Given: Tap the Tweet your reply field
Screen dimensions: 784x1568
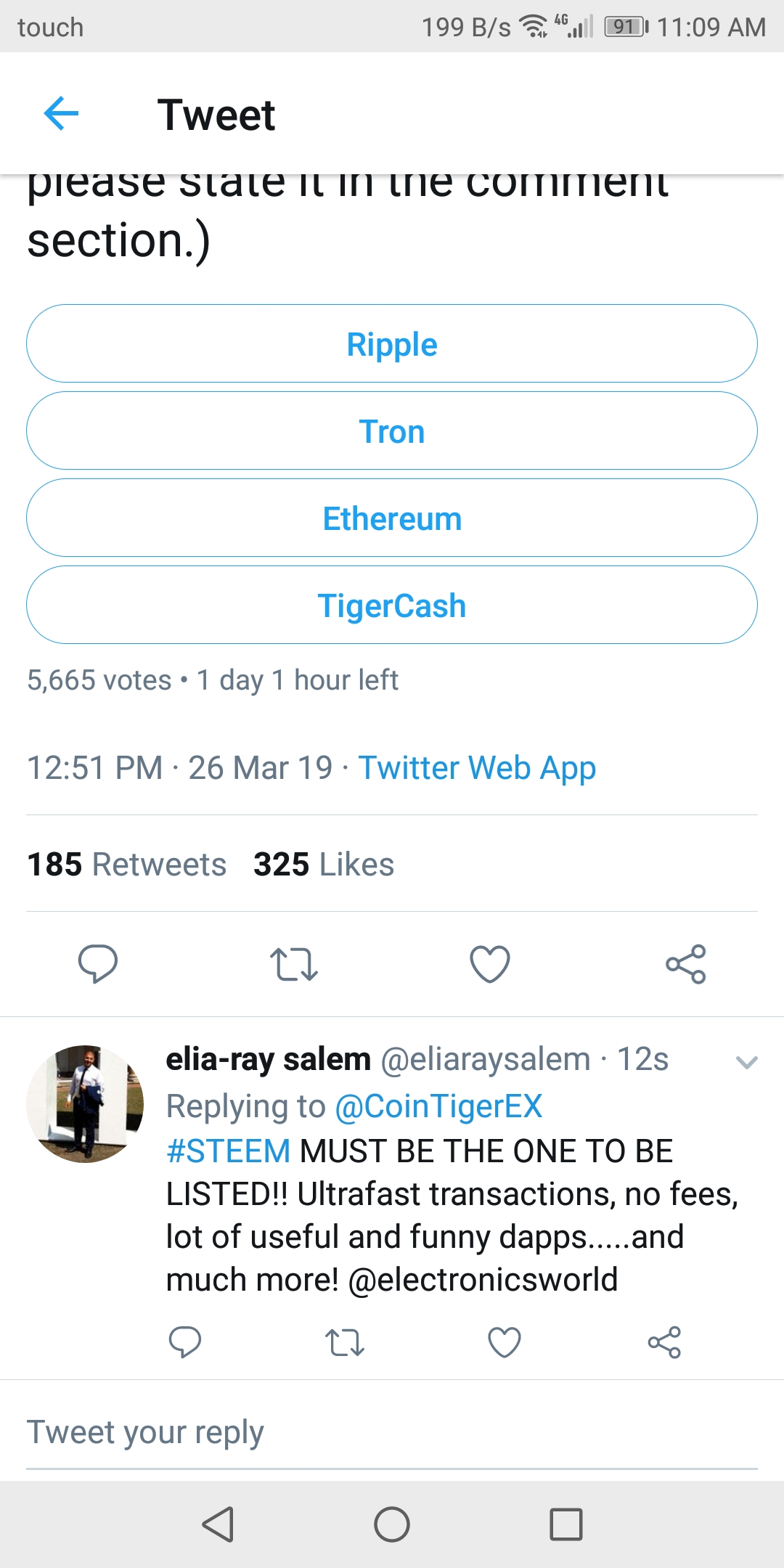Looking at the screenshot, I should tap(392, 1432).
